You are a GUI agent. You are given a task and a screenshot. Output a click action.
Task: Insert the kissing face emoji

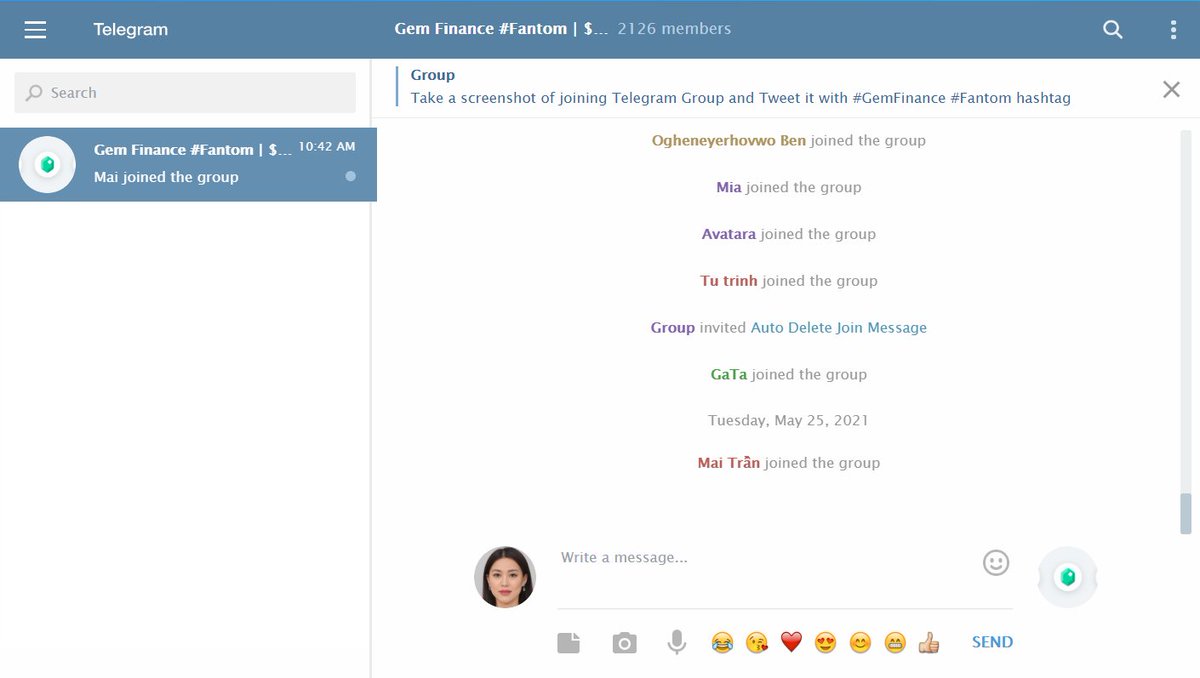point(757,643)
